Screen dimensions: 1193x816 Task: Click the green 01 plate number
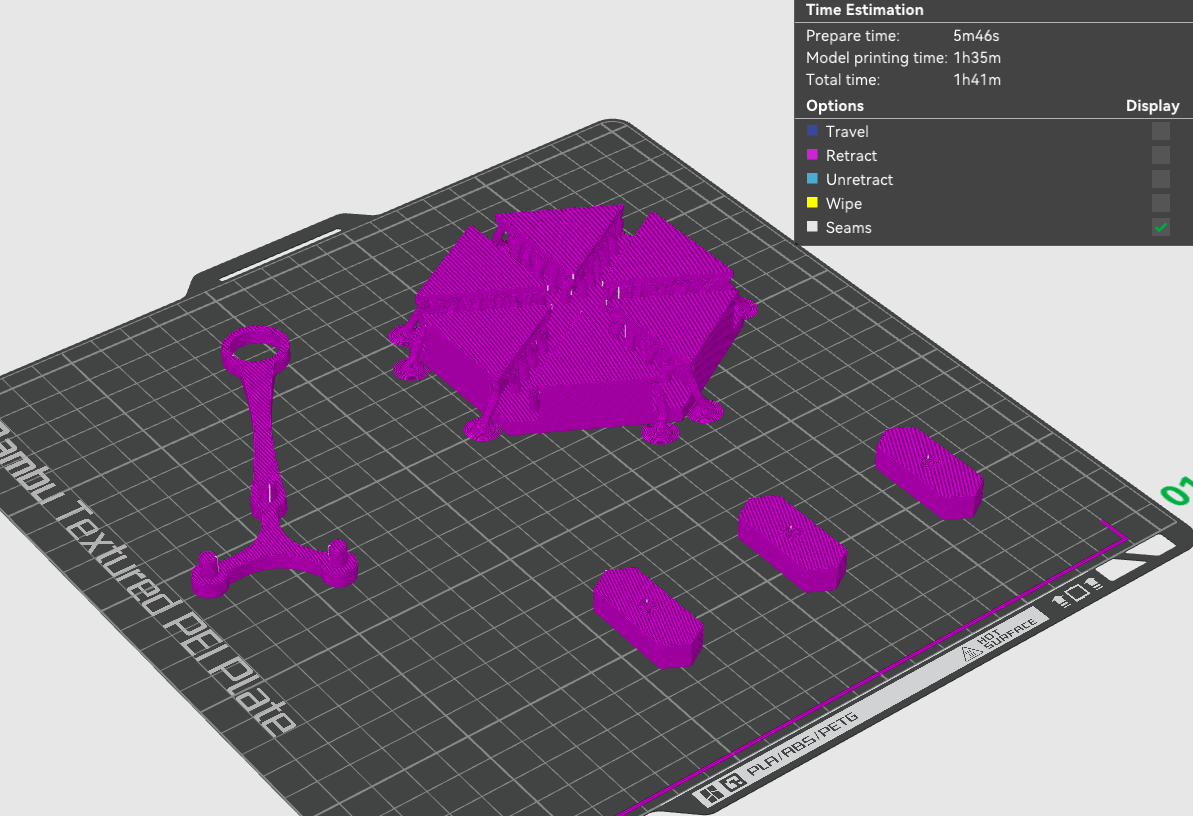point(1178,492)
